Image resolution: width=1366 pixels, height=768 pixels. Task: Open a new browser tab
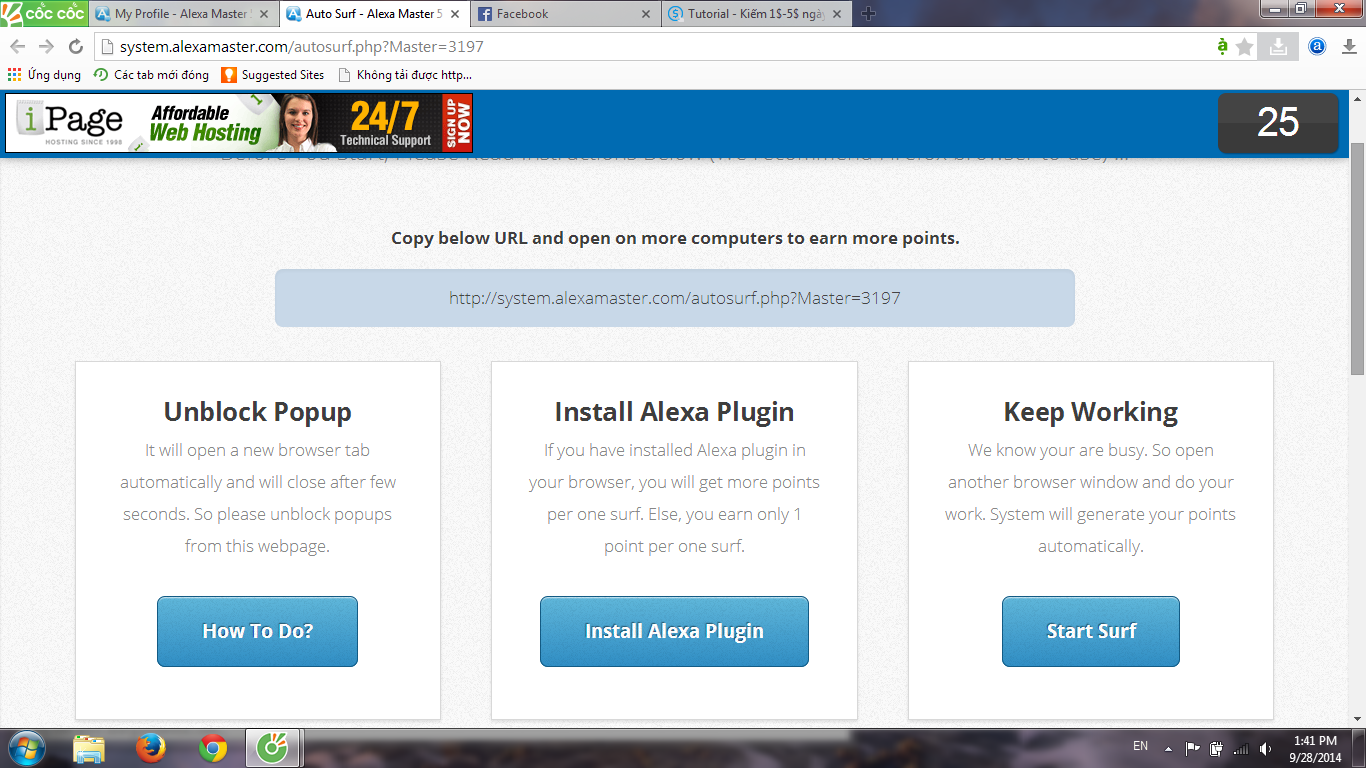(868, 14)
